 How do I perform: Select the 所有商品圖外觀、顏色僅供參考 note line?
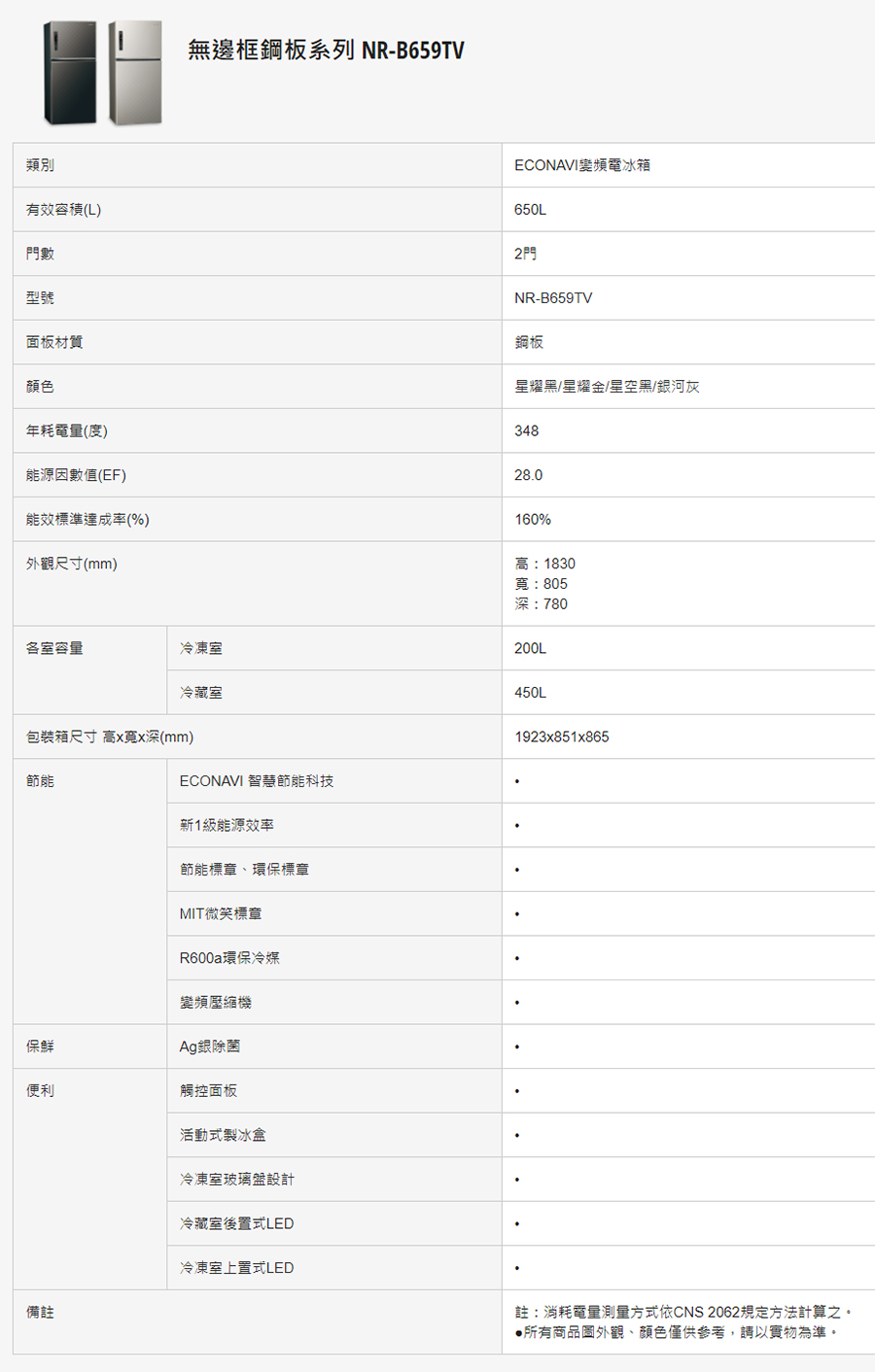(677, 1333)
